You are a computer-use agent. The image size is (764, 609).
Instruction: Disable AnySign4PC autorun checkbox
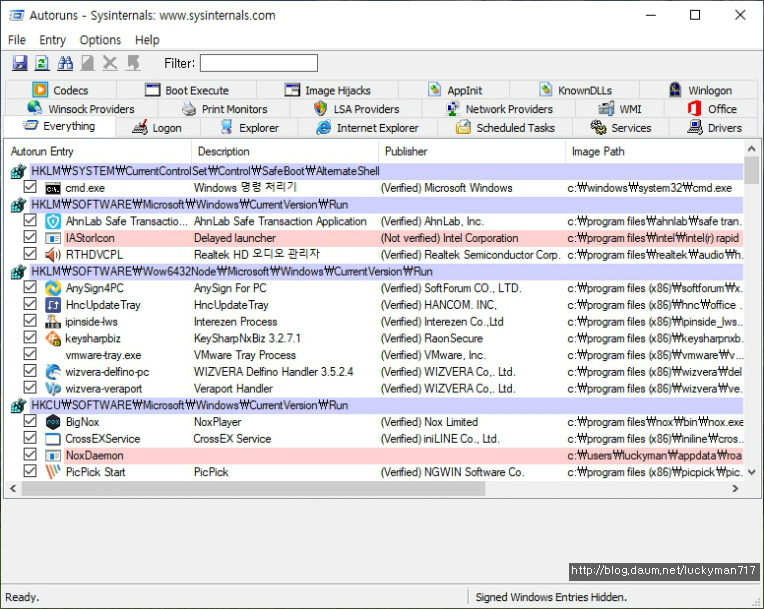(x=30, y=287)
